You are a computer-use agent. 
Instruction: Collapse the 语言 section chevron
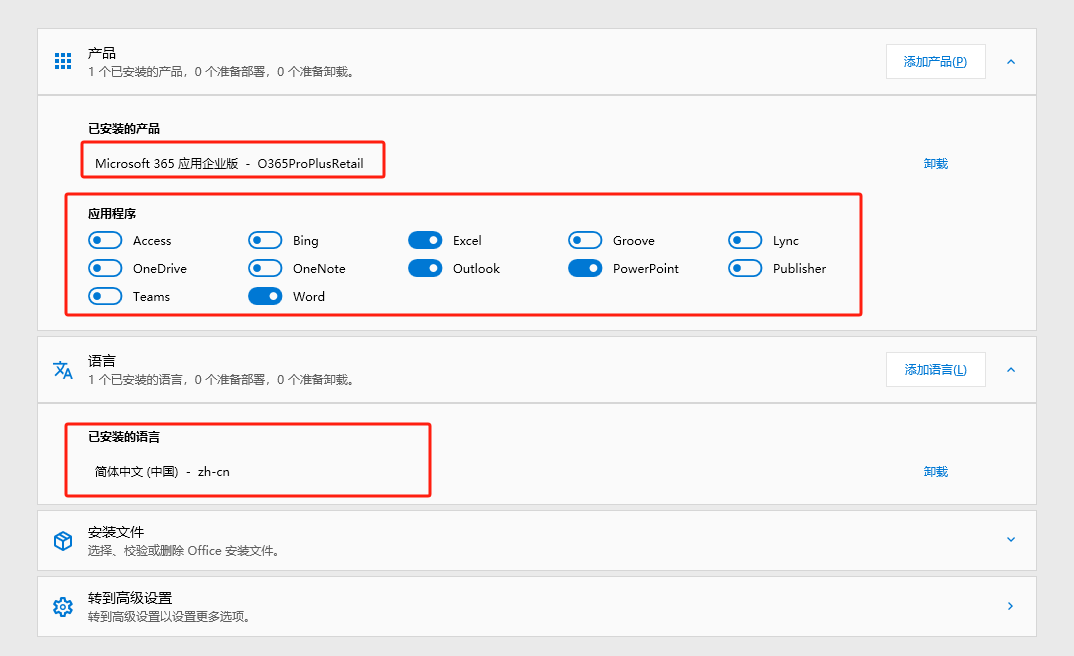[x=1011, y=370]
